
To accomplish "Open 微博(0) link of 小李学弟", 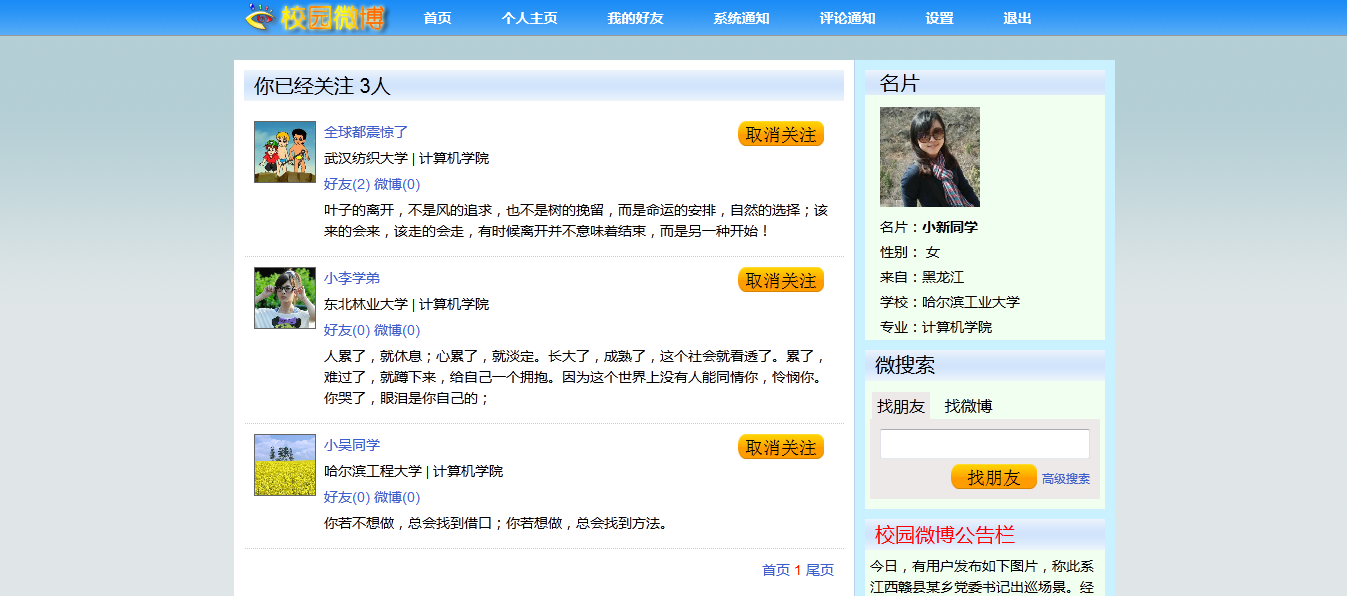I will (397, 330).
